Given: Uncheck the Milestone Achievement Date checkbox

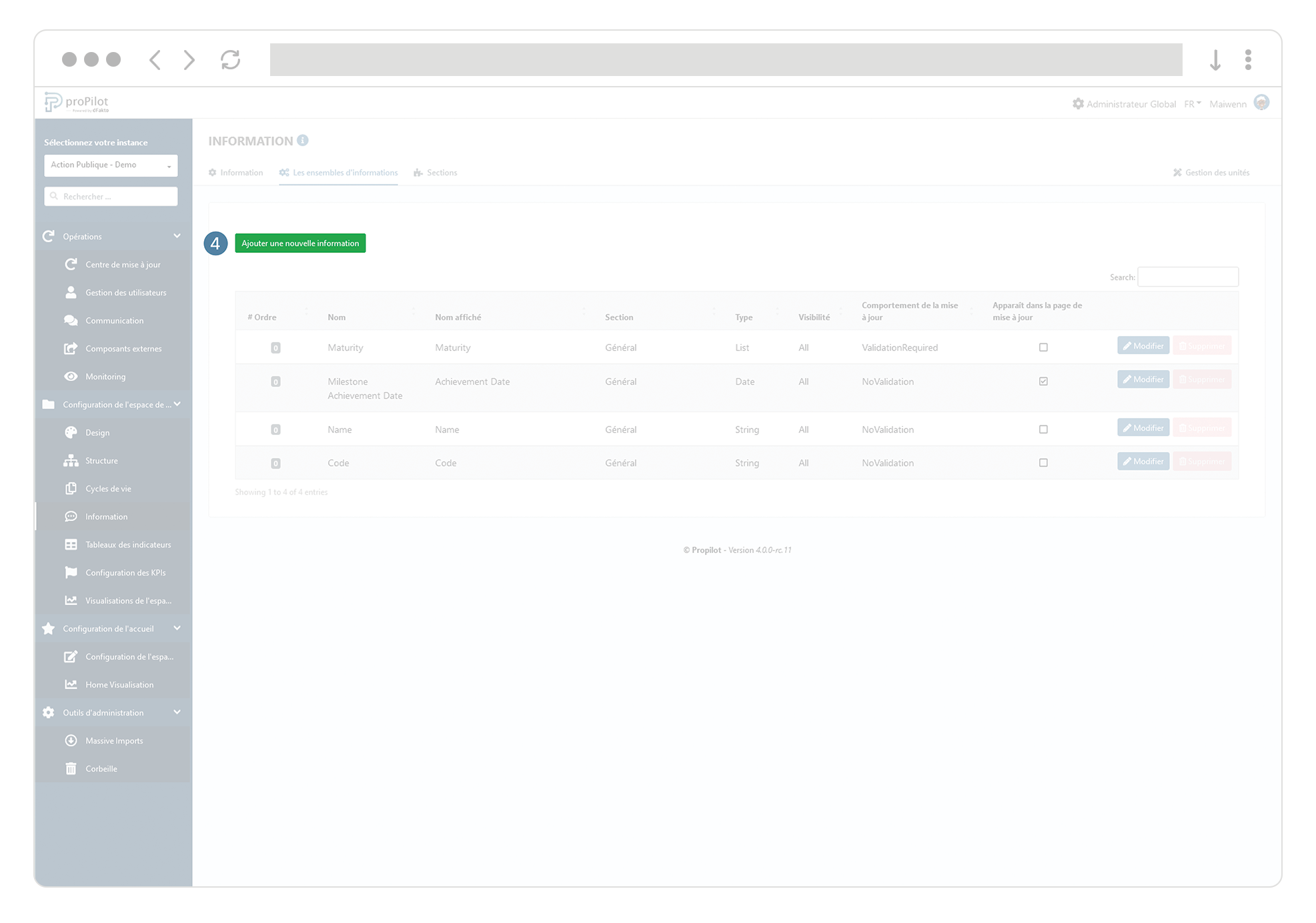Looking at the screenshot, I should coord(1043,381).
